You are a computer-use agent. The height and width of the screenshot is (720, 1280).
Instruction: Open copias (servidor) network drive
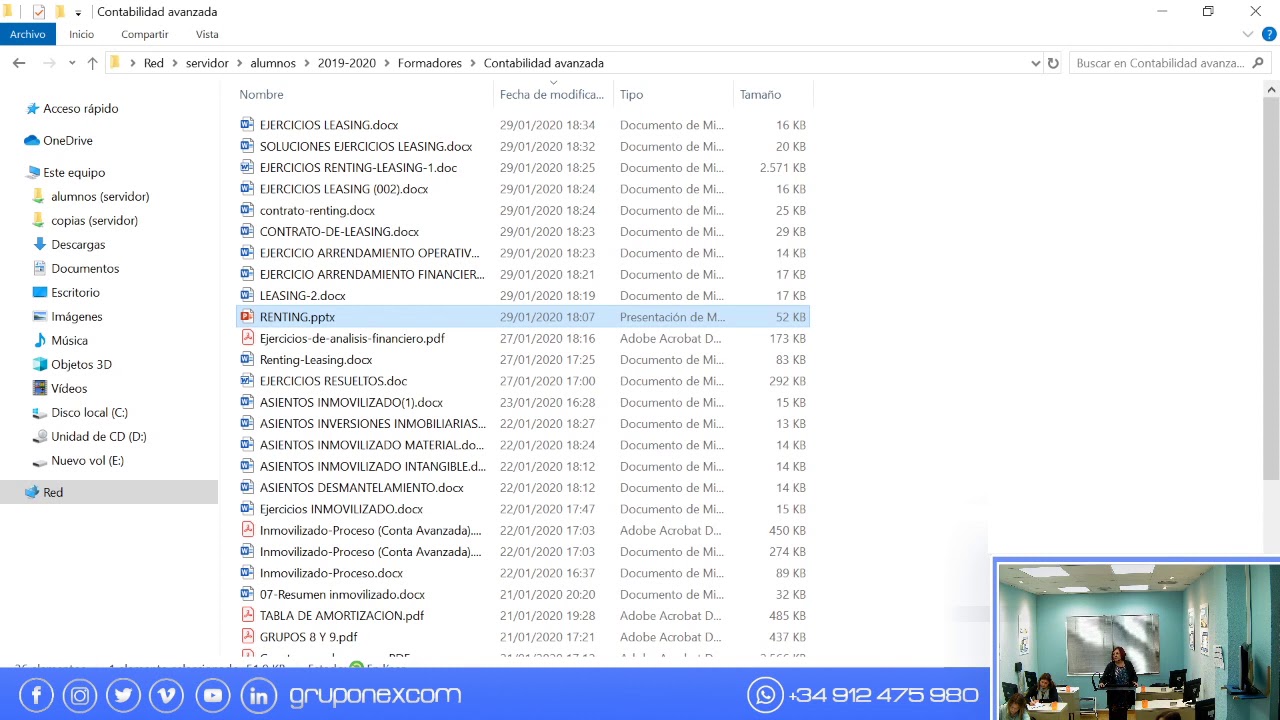pyautogui.click(x=94, y=220)
